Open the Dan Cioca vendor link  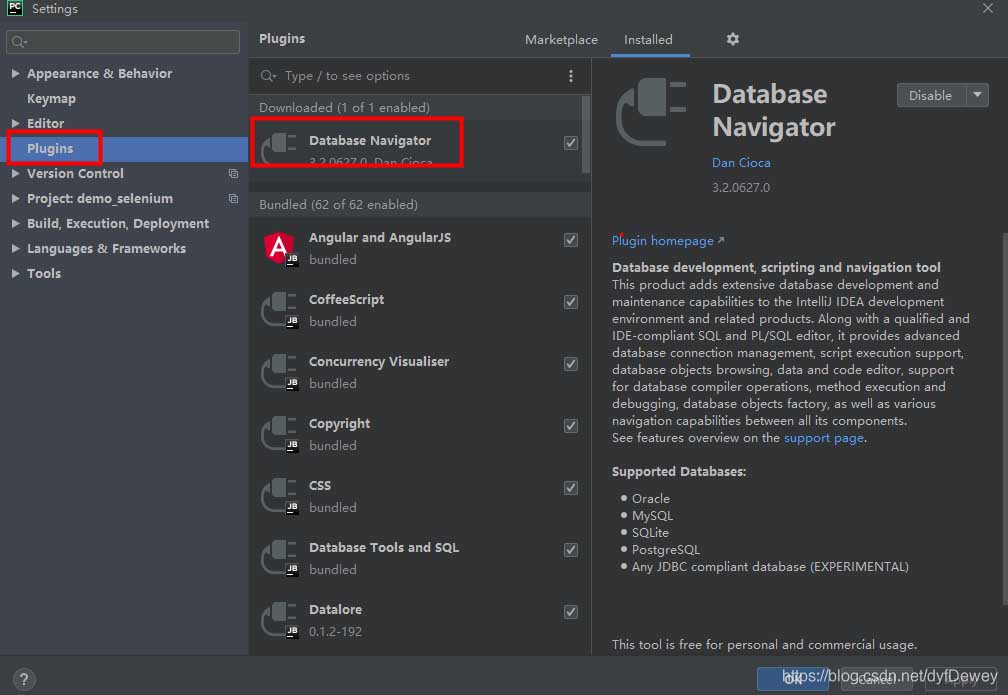coord(741,163)
